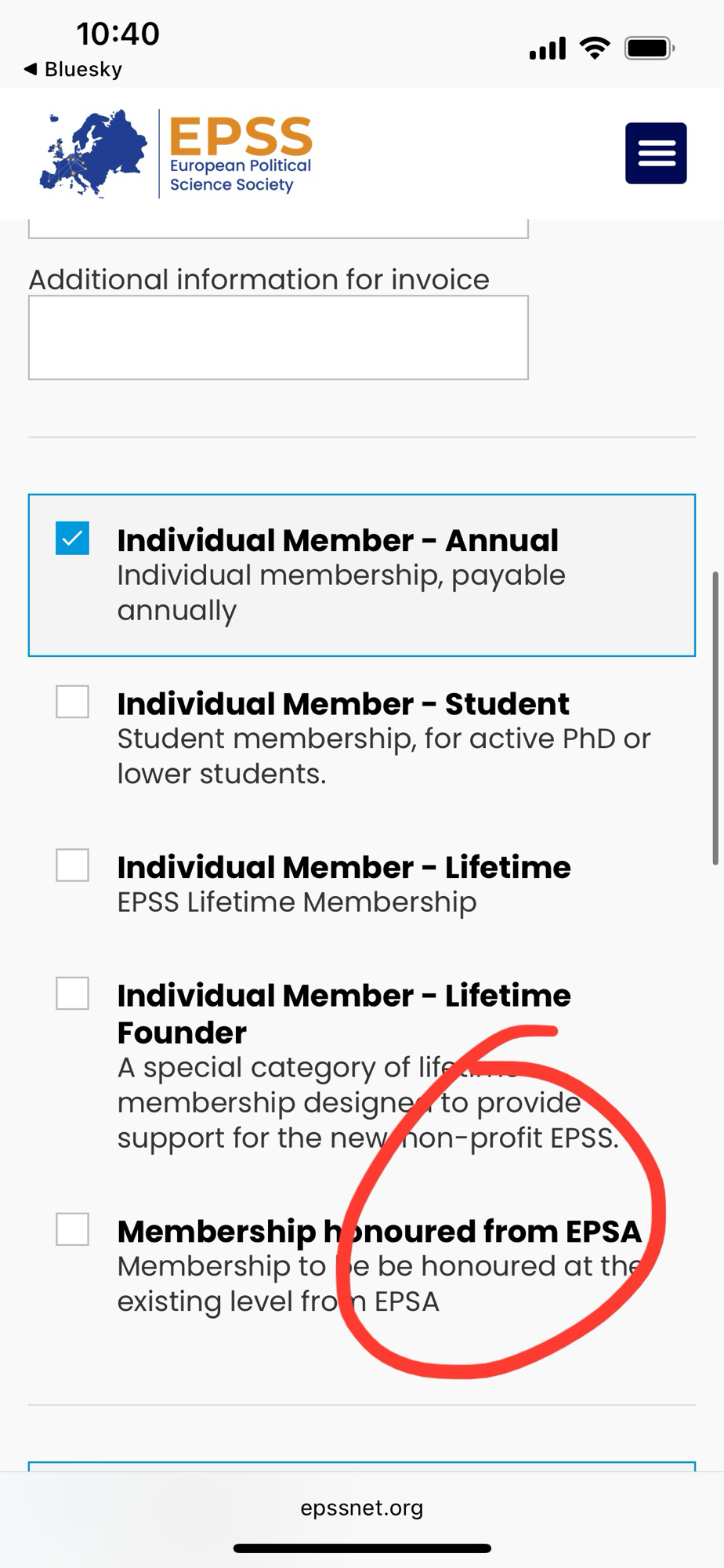
Task: Open the hamburger navigation menu
Action: pos(656,154)
